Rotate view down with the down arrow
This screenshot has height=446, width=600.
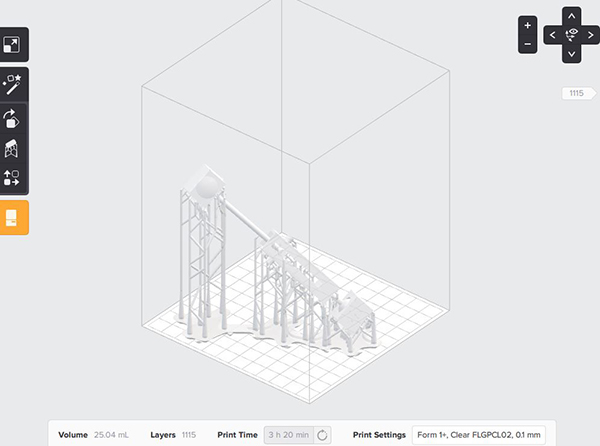pyautogui.click(x=572, y=54)
